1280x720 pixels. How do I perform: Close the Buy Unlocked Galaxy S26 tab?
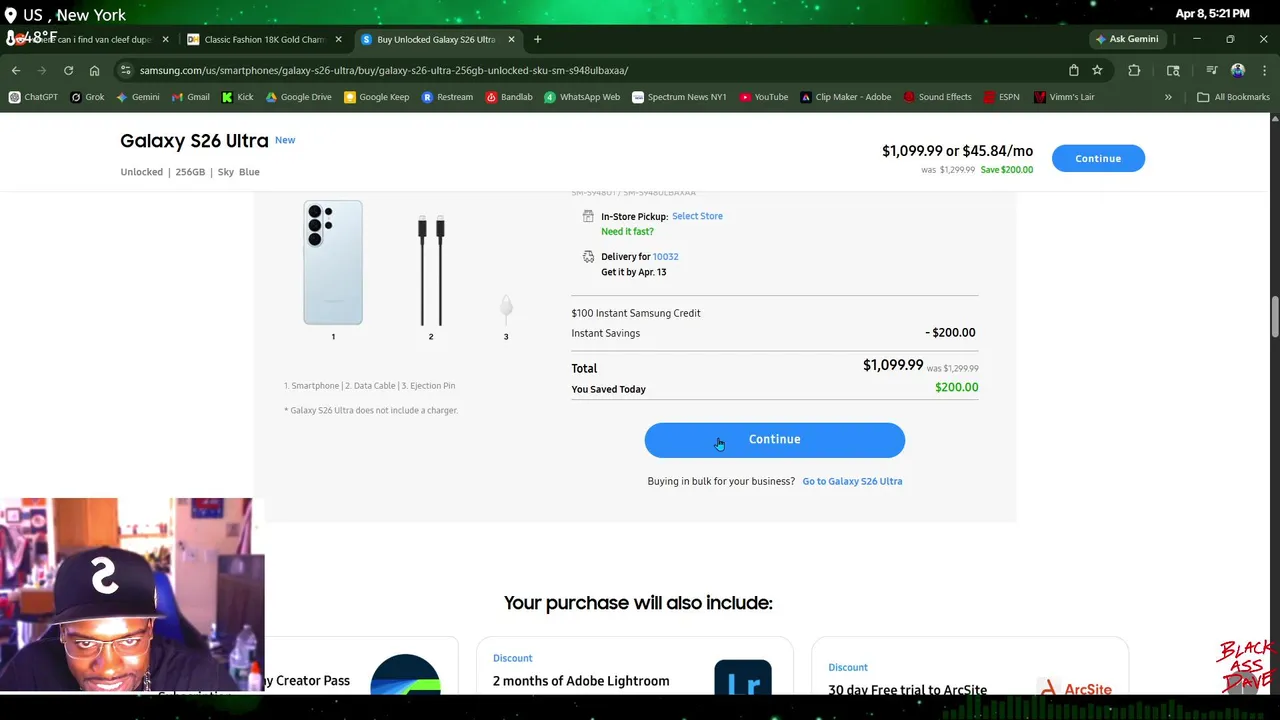511,39
